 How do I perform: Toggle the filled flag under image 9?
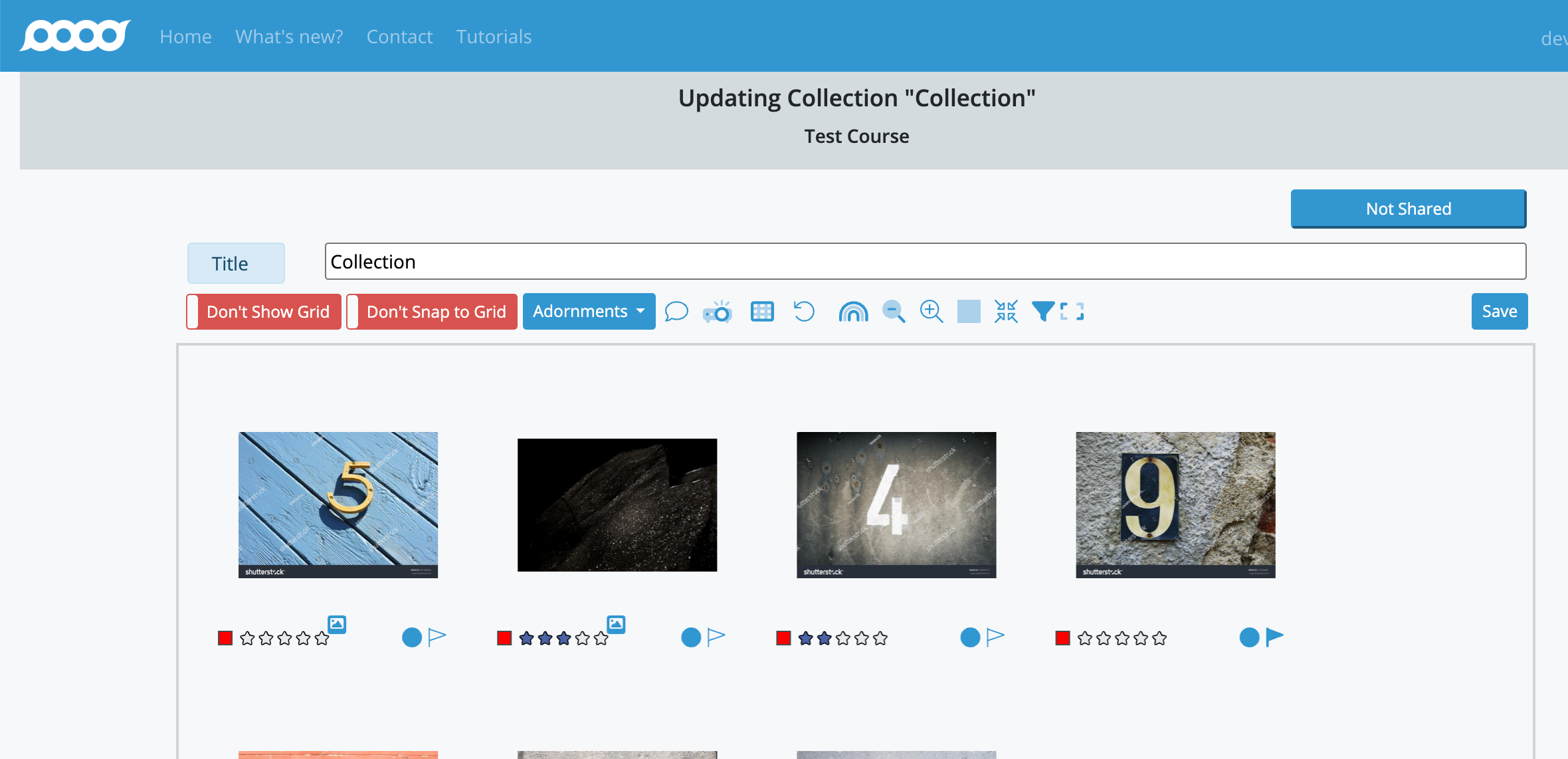[1274, 637]
